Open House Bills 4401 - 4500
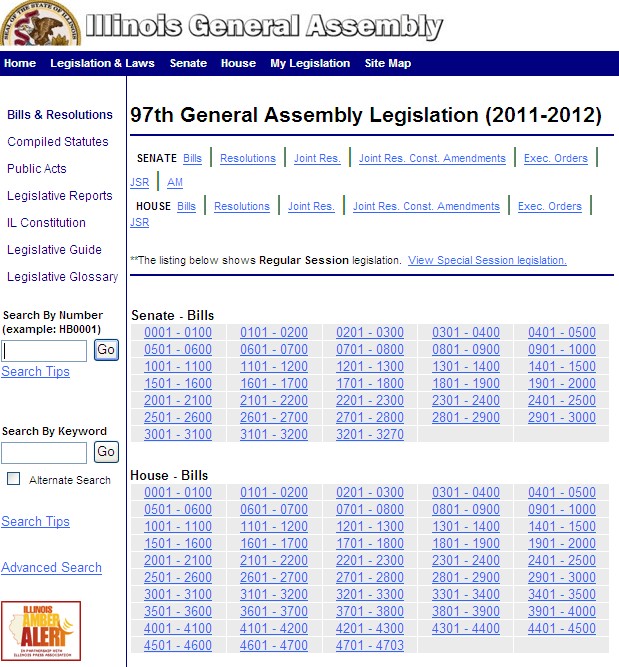Image resolution: width=619 pixels, height=667 pixels. pyautogui.click(x=562, y=629)
